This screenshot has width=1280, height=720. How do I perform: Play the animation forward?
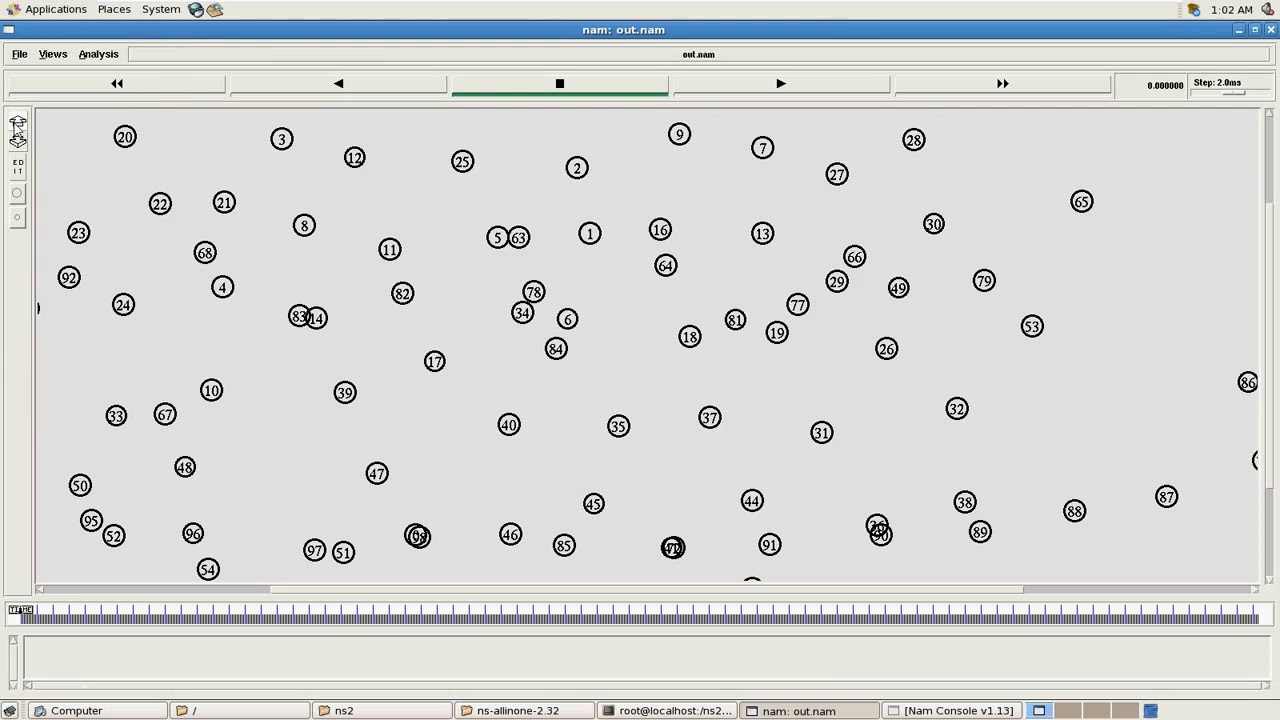(x=781, y=84)
